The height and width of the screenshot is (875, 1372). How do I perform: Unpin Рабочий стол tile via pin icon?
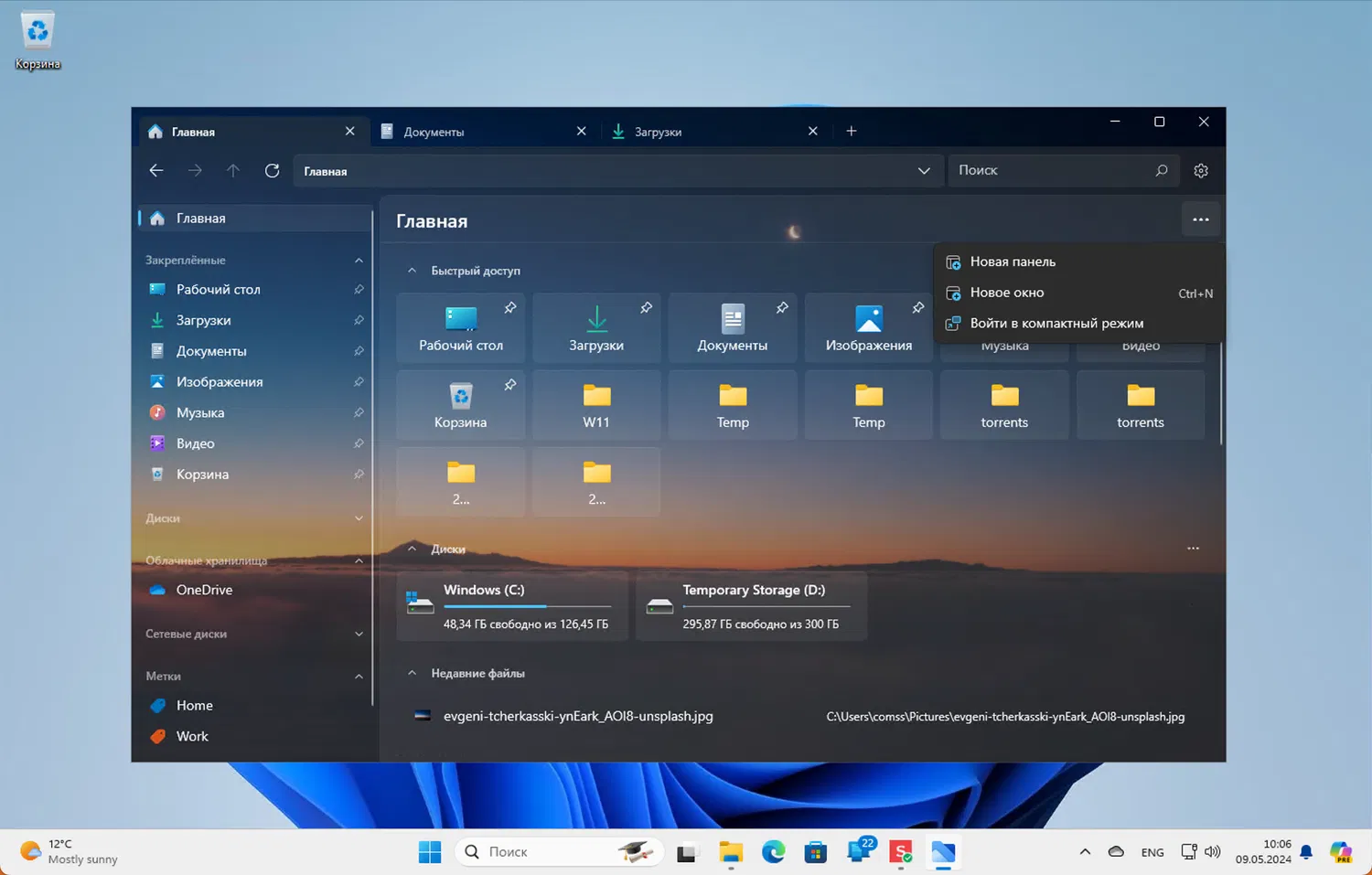510,308
